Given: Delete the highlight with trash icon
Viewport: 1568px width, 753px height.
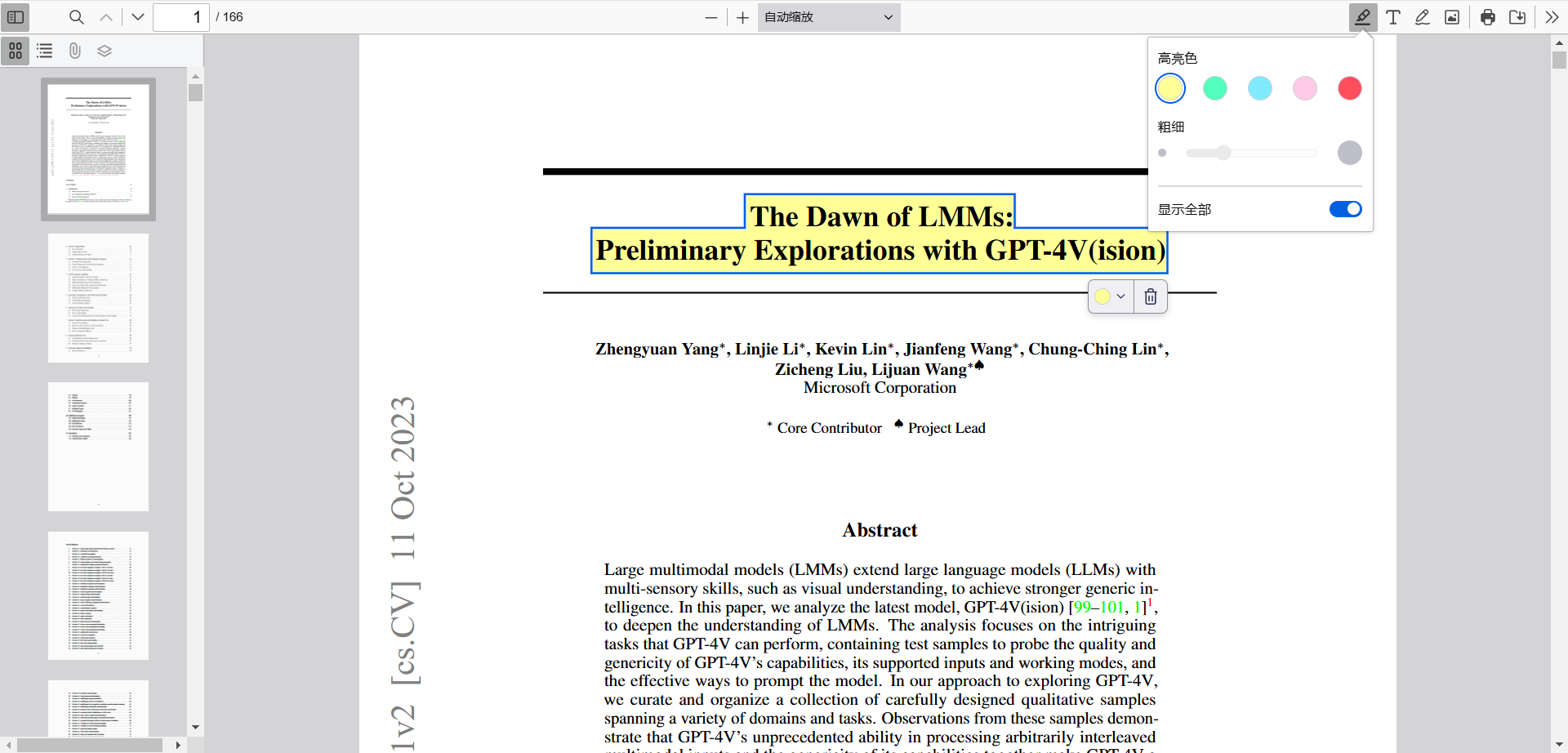Looking at the screenshot, I should point(1151,296).
